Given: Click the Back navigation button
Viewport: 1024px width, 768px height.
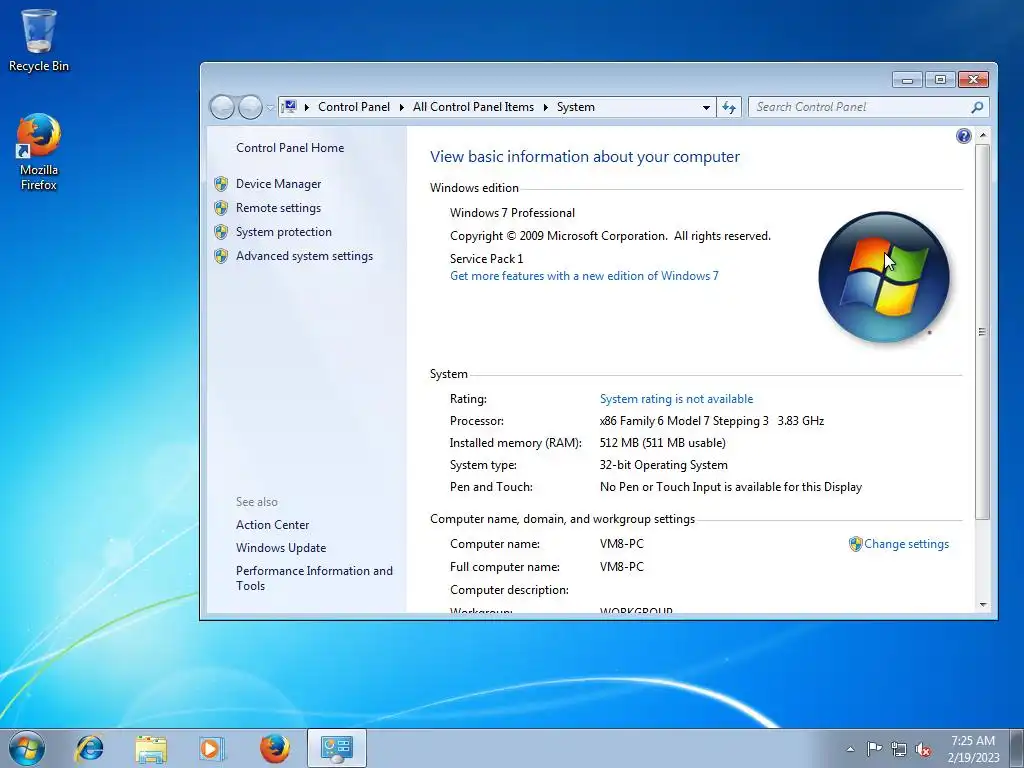Looking at the screenshot, I should click(x=222, y=107).
